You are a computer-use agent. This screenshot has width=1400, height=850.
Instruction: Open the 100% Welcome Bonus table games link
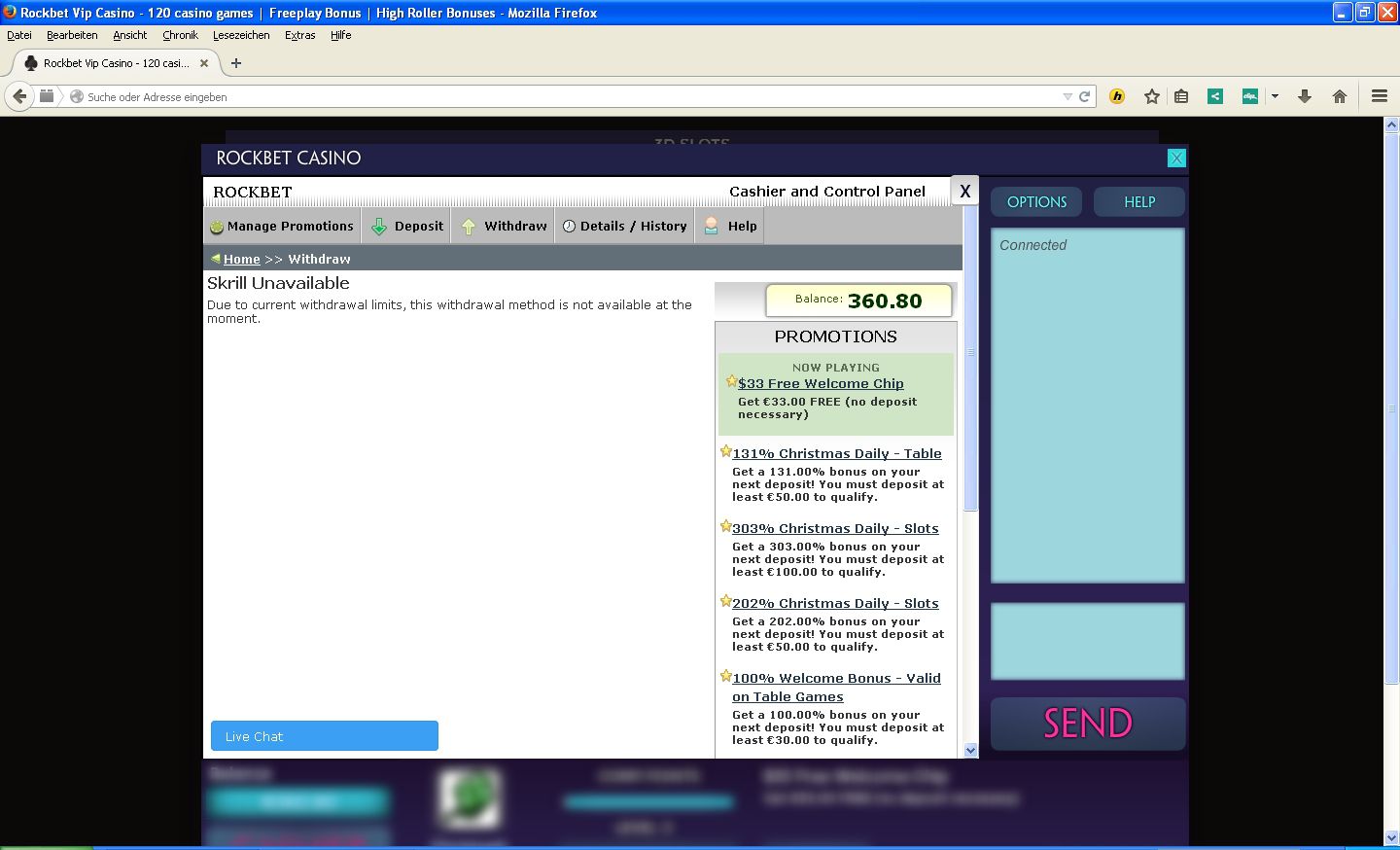tap(836, 688)
